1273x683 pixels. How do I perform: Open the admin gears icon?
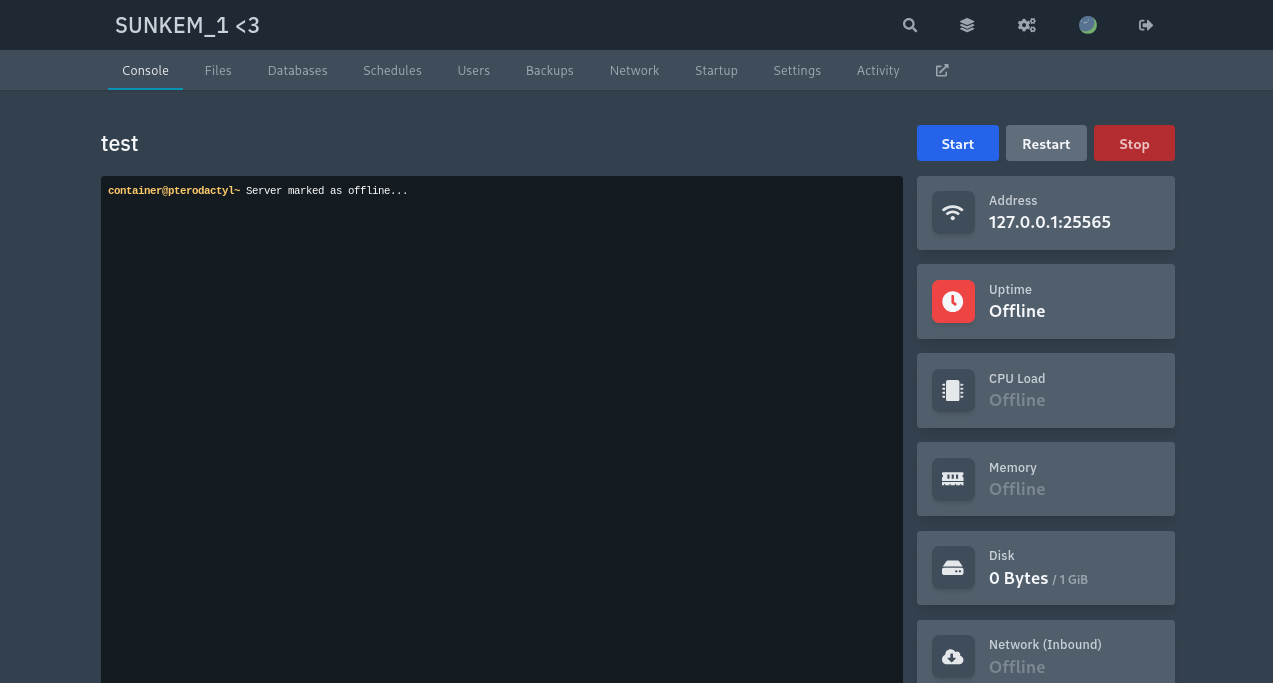pyautogui.click(x=1027, y=25)
